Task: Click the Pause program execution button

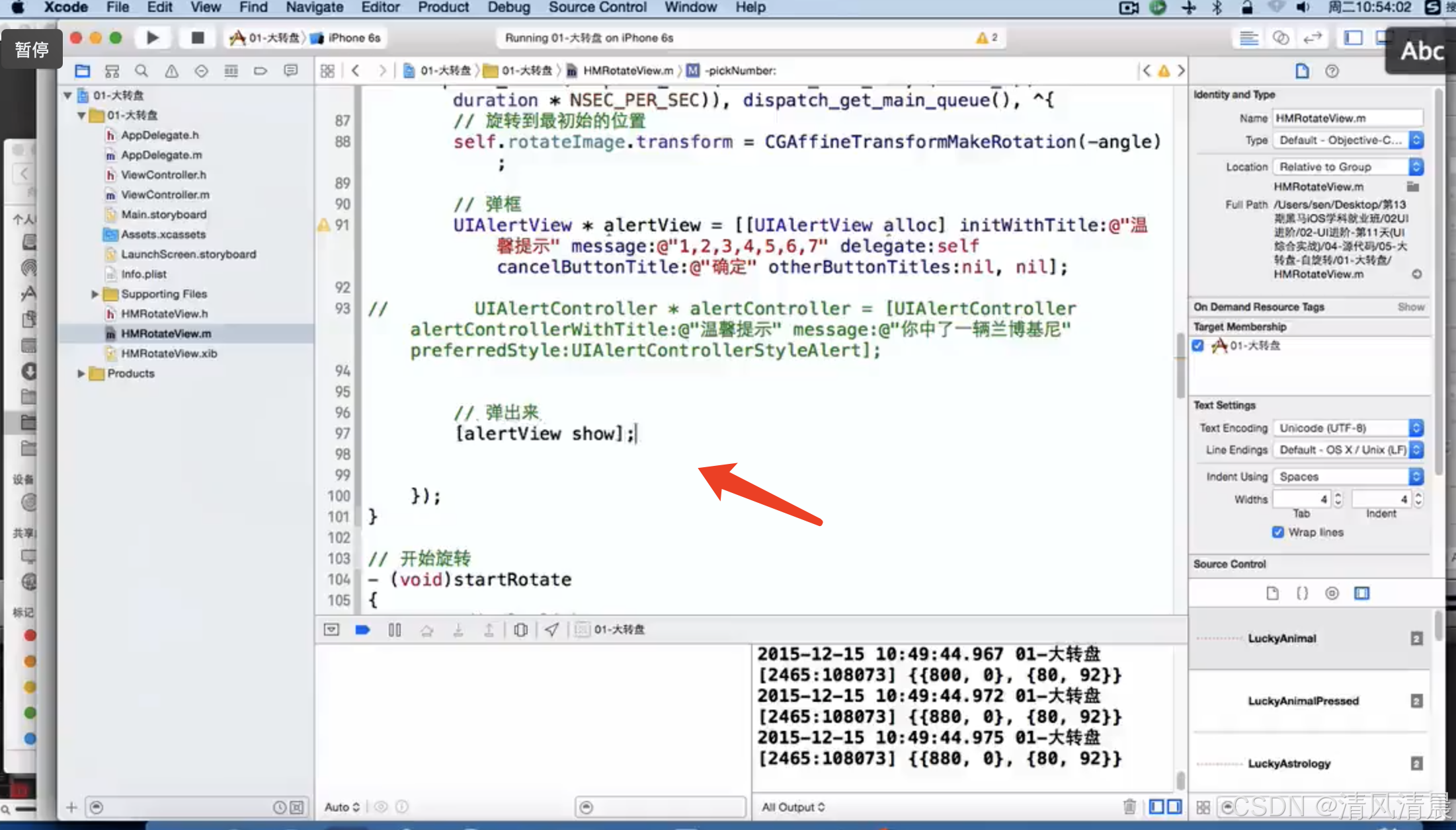Action: click(x=395, y=630)
